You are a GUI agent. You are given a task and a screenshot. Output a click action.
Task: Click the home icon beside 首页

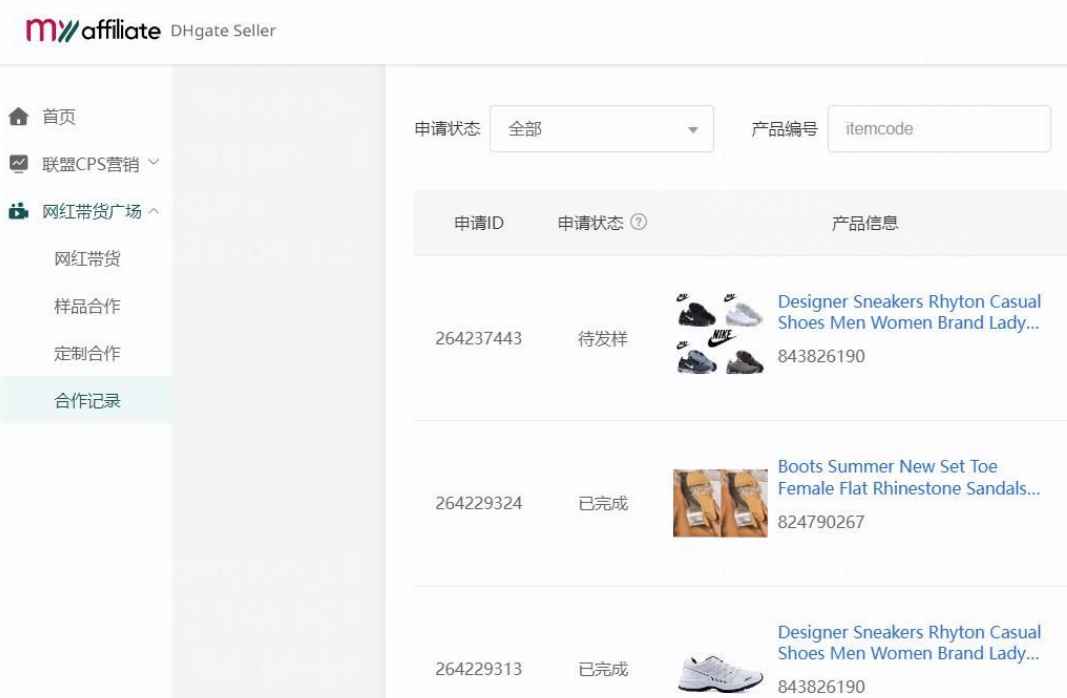tap(18, 116)
